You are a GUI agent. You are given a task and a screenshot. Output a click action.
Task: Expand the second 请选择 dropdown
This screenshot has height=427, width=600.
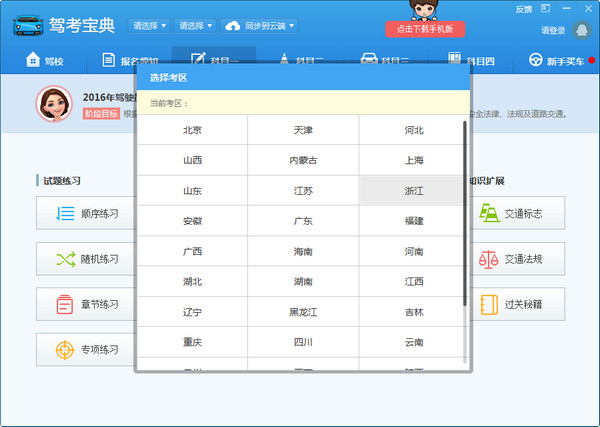pyautogui.click(x=195, y=26)
